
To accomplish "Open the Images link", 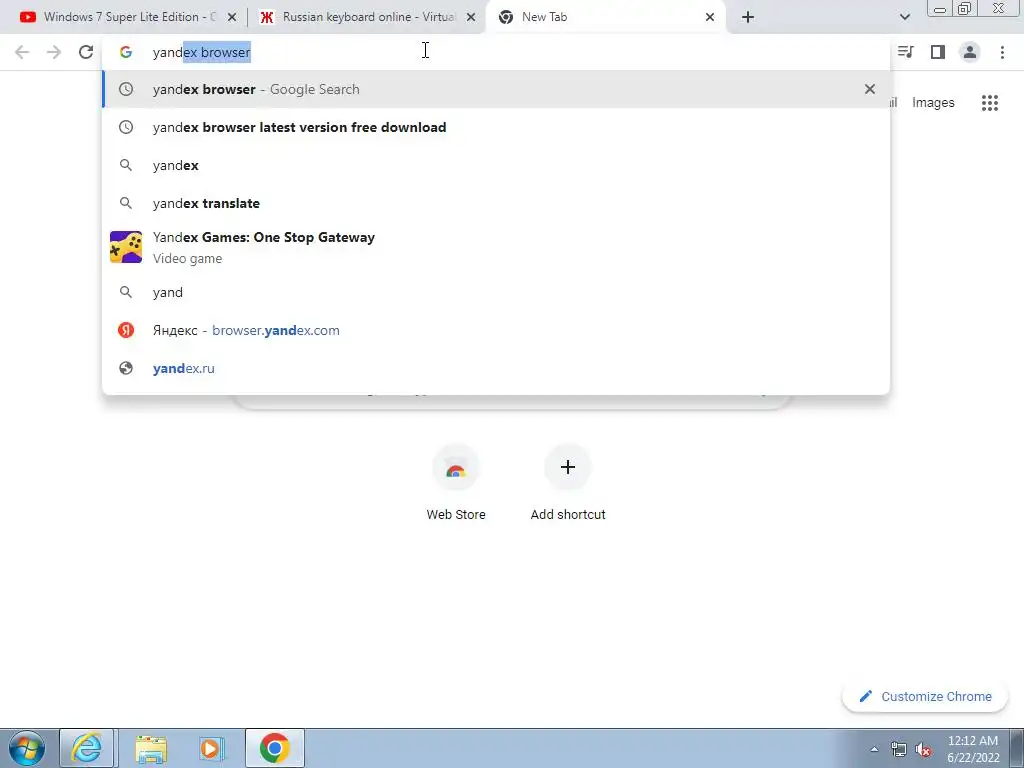I will pos(933,103).
